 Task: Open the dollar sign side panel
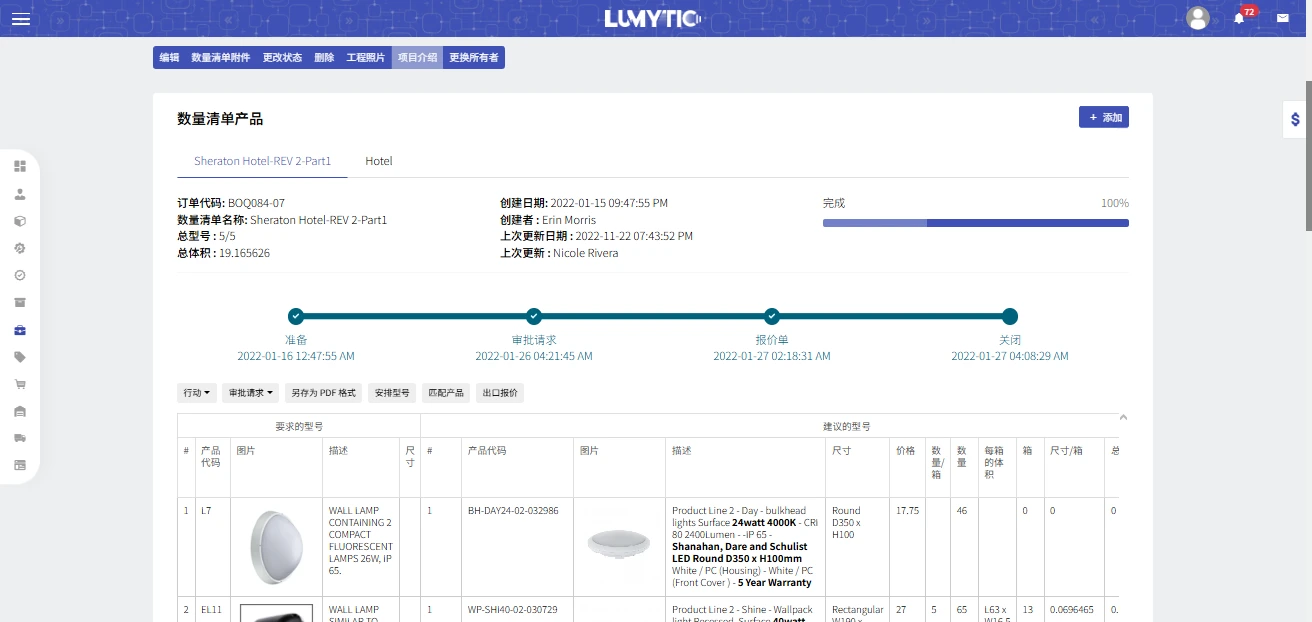1296,120
